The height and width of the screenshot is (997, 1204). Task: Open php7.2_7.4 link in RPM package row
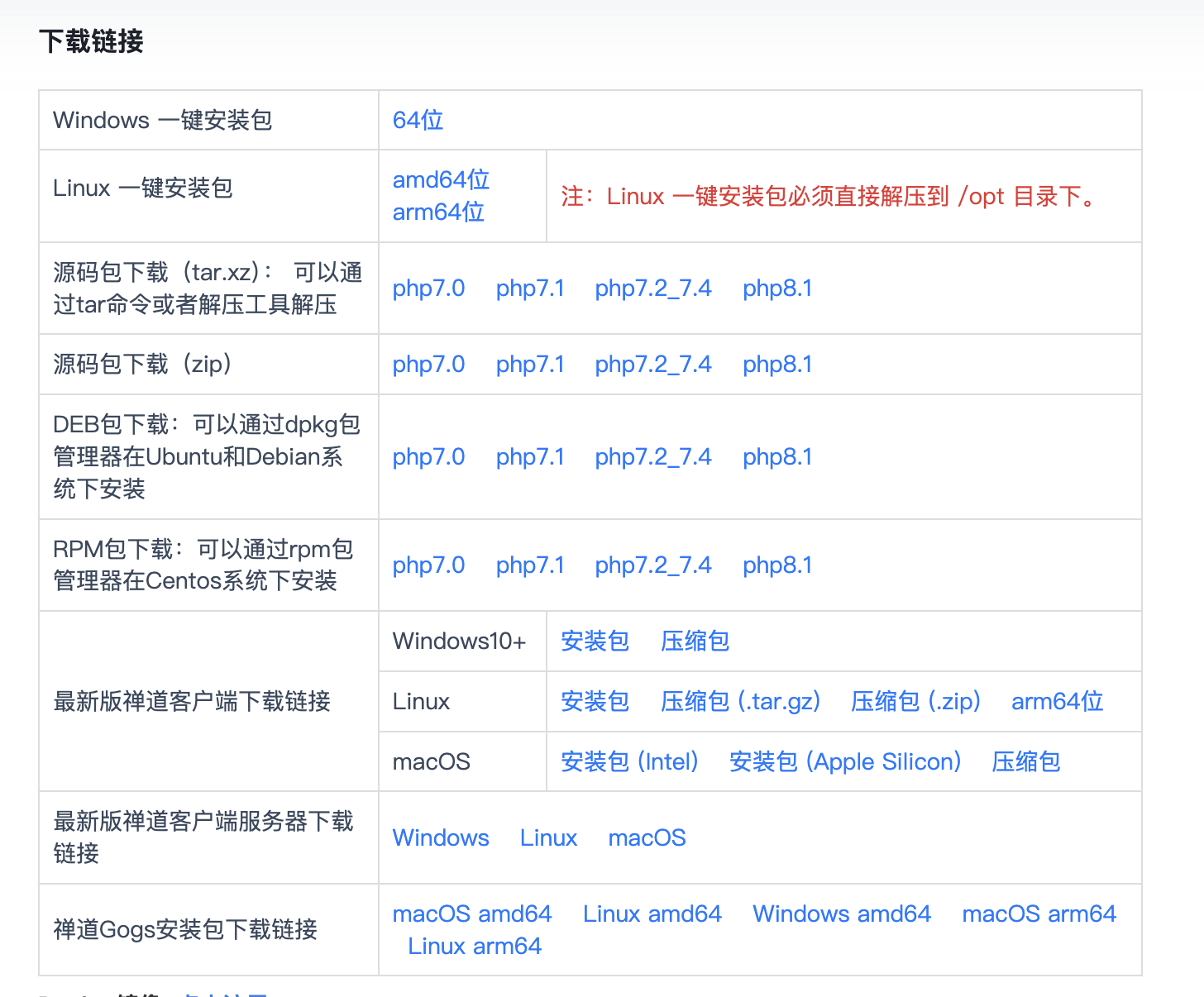(x=653, y=565)
